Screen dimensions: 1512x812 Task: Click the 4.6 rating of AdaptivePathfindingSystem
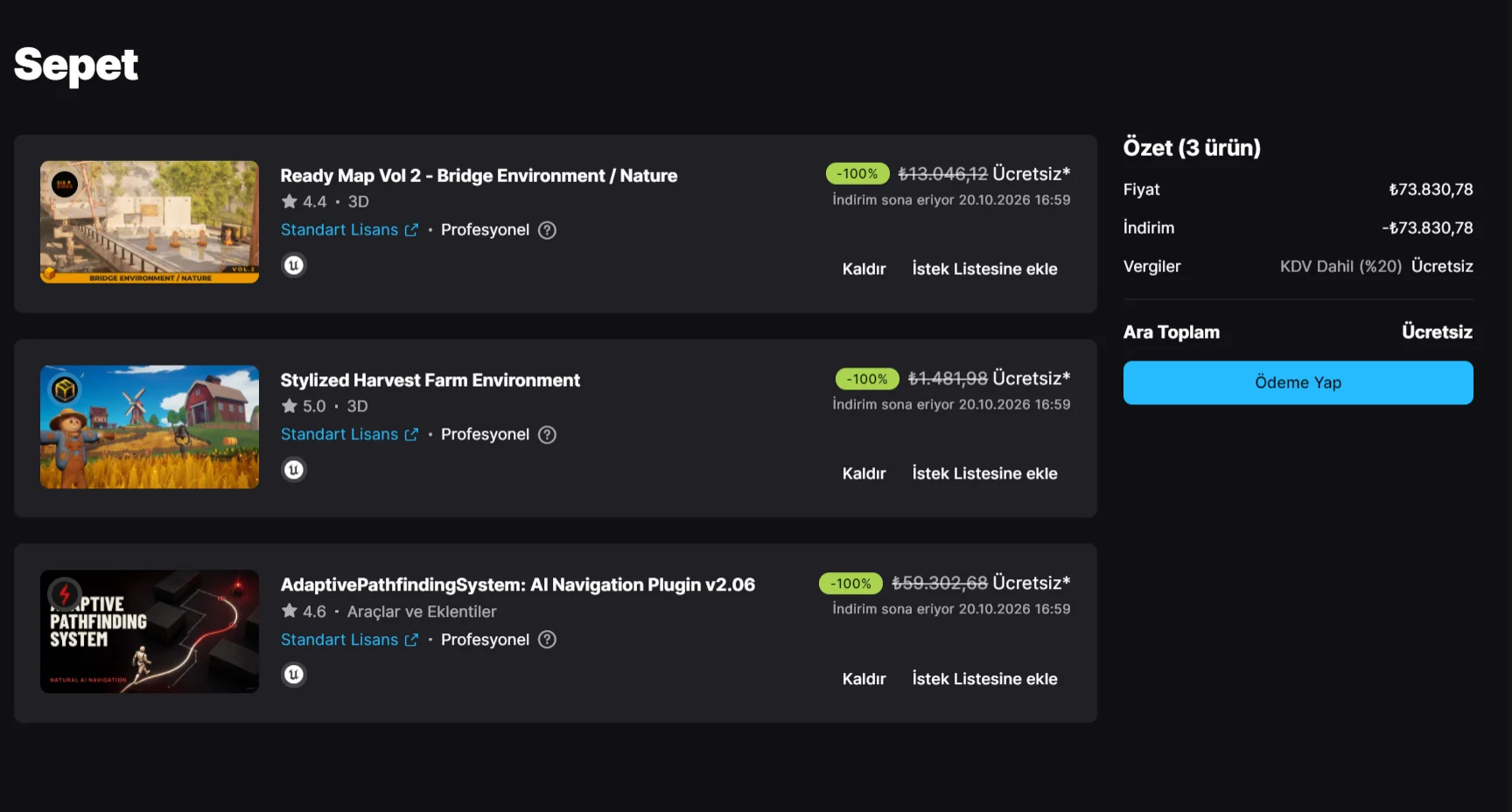click(304, 612)
